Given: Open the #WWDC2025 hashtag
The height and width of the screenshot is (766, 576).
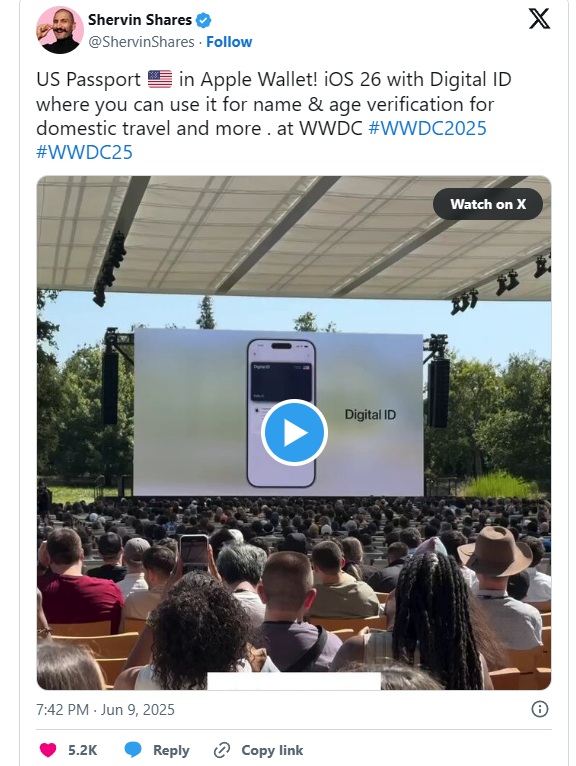Looking at the screenshot, I should [x=427, y=128].
